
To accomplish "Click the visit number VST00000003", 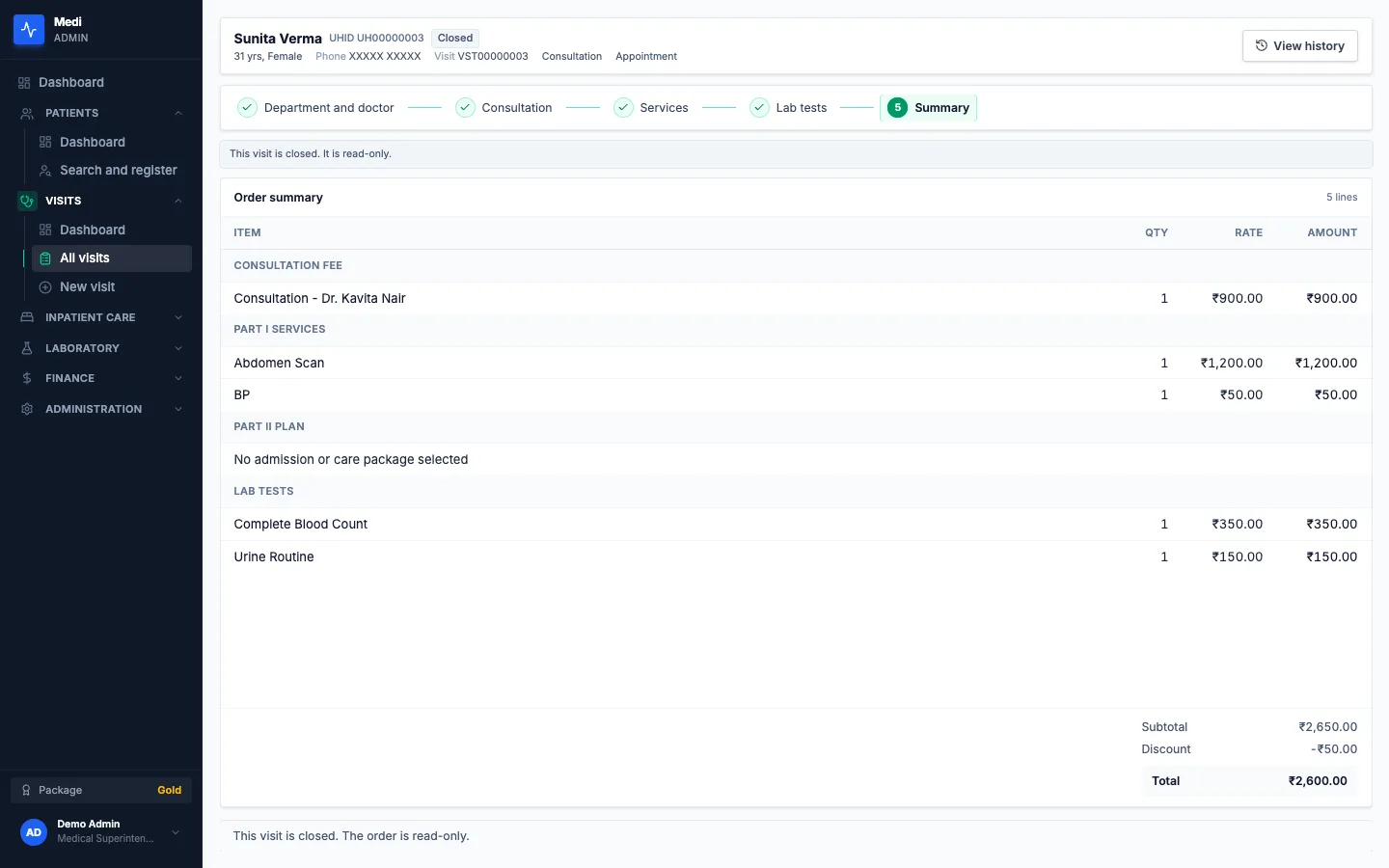I will pos(493,56).
